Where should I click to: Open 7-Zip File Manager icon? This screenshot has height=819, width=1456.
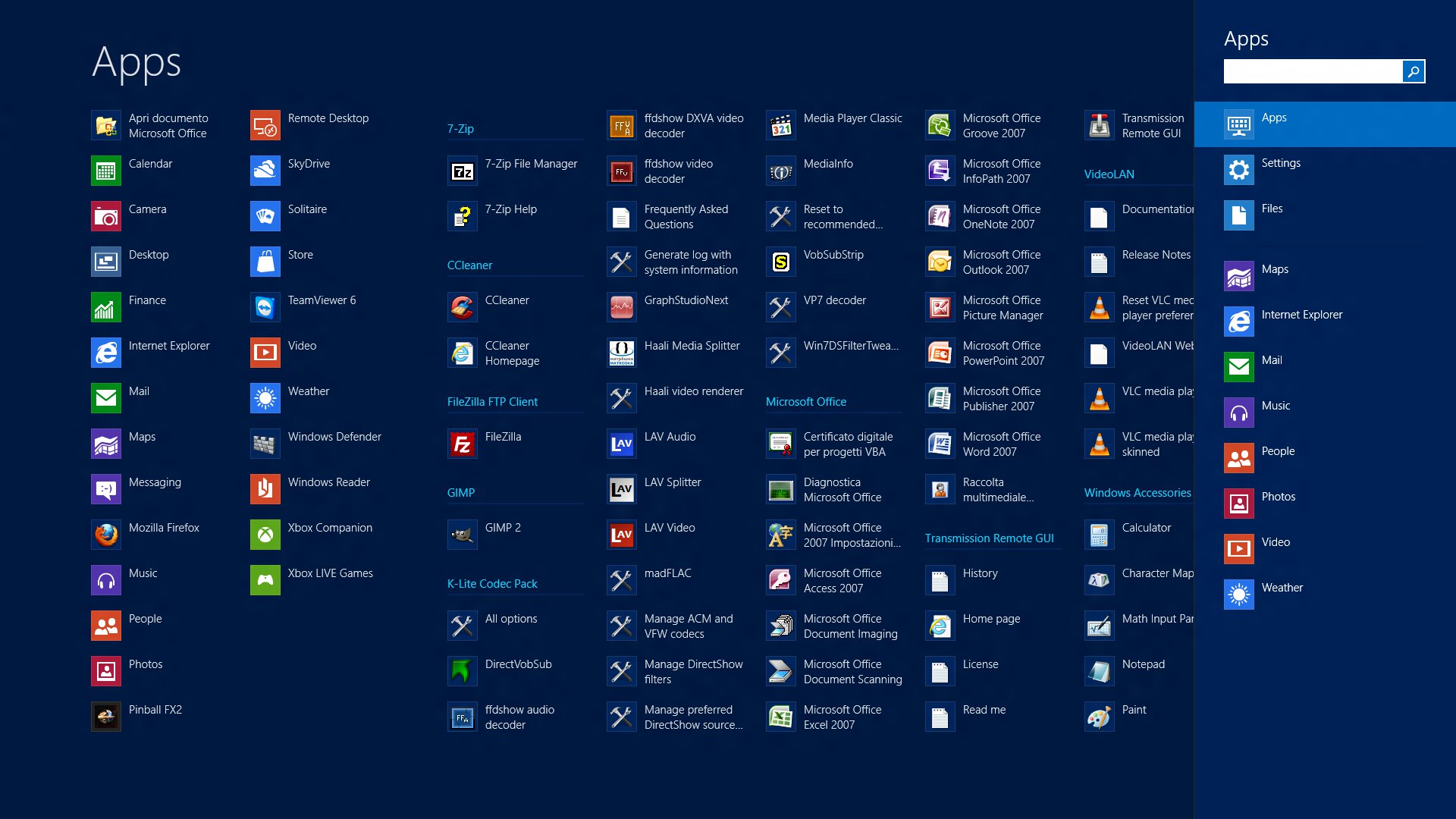click(463, 171)
